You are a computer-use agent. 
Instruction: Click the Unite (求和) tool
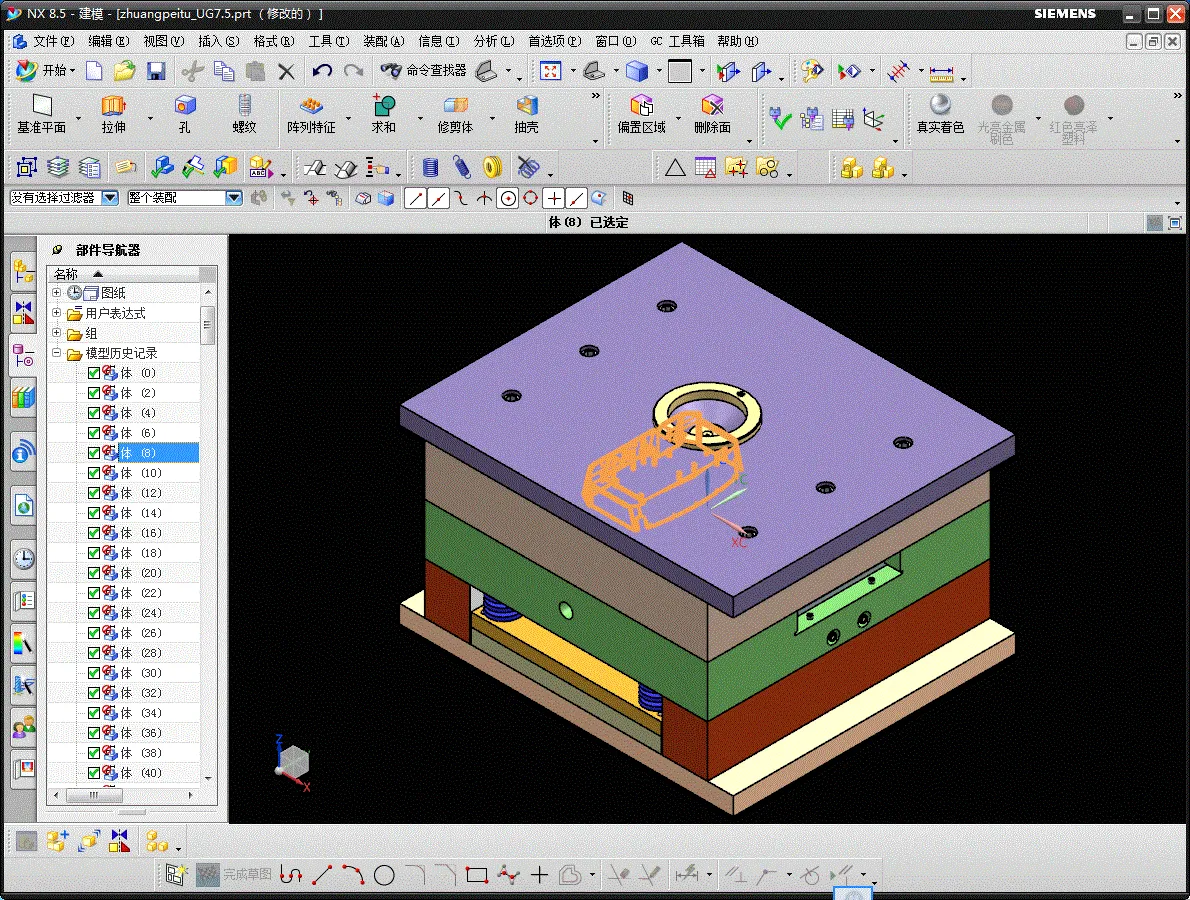point(383,115)
